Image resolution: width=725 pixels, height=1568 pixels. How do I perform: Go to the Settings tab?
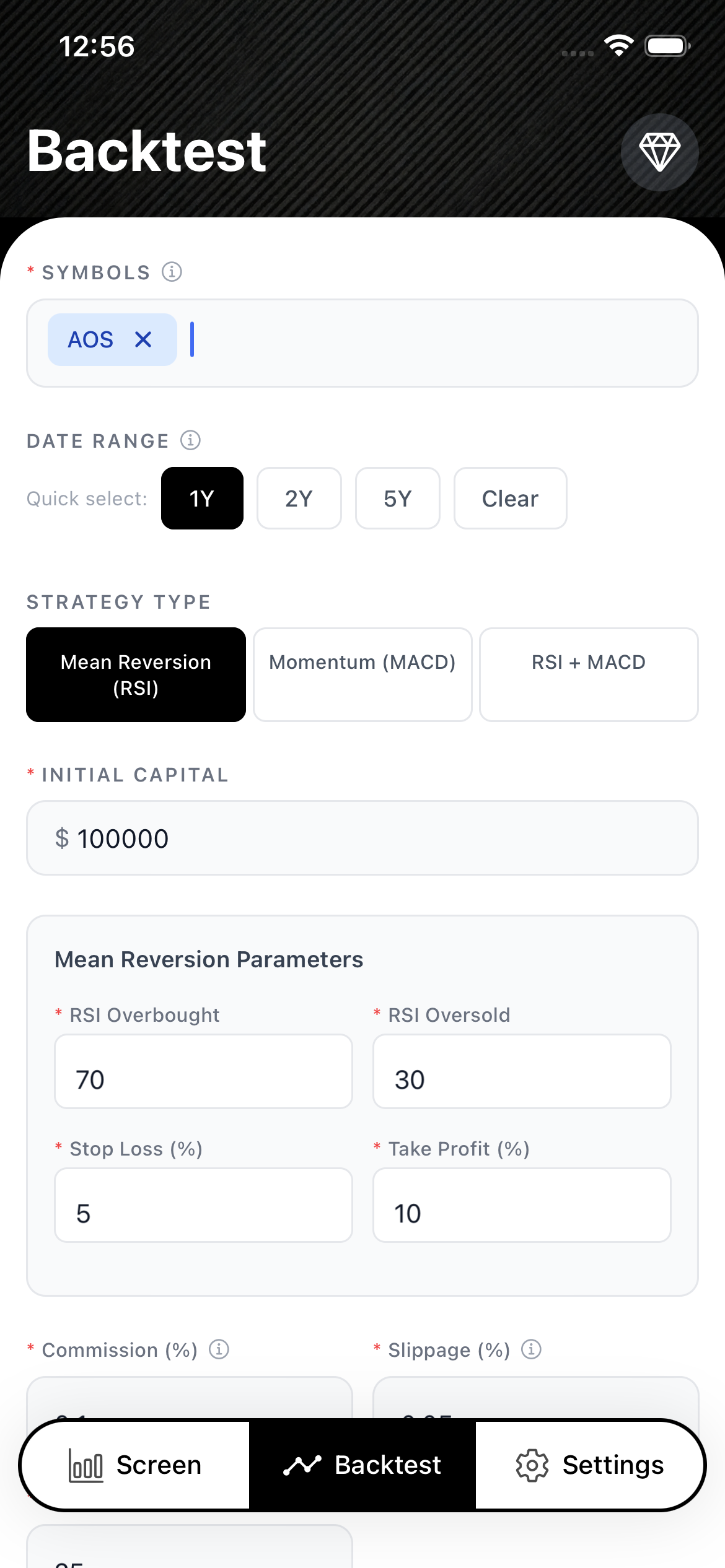[x=590, y=1465]
